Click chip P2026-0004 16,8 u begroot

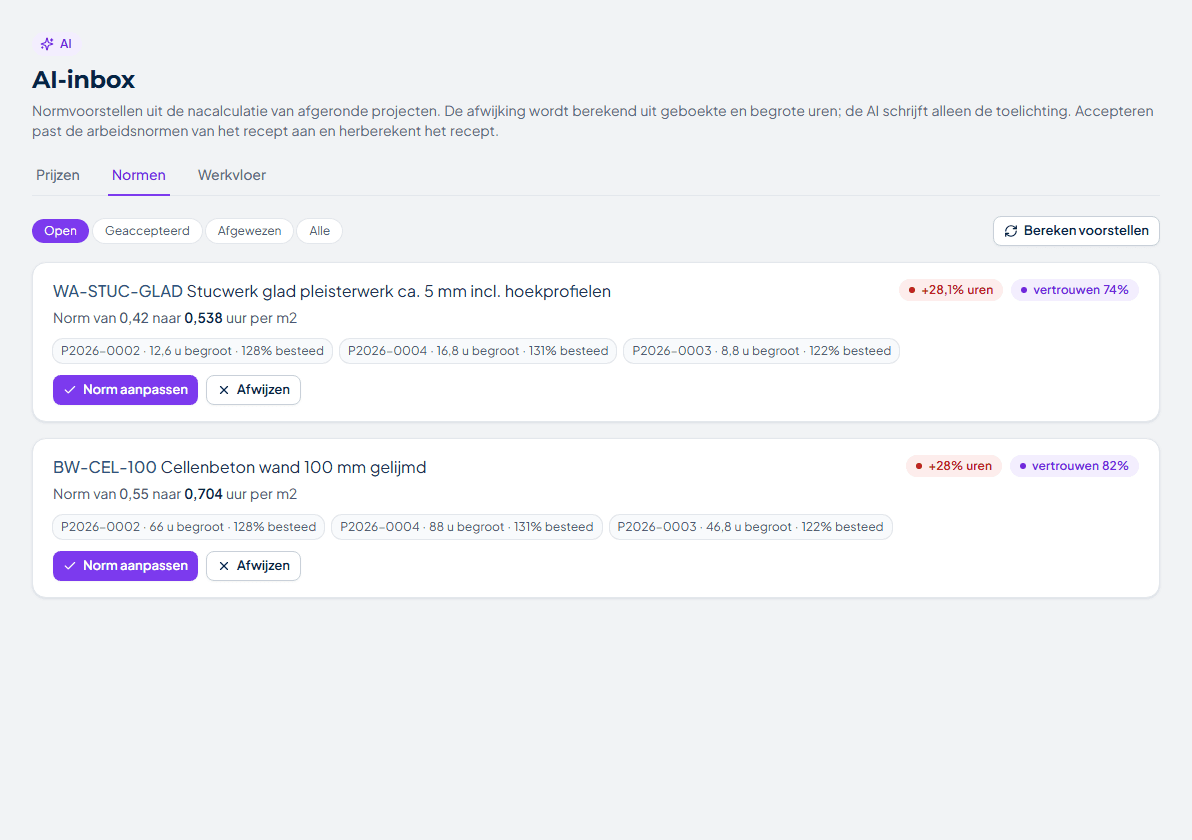[477, 351]
